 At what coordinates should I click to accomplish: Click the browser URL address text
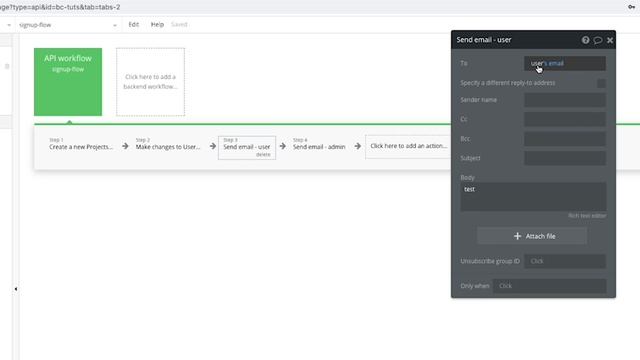(60, 7)
